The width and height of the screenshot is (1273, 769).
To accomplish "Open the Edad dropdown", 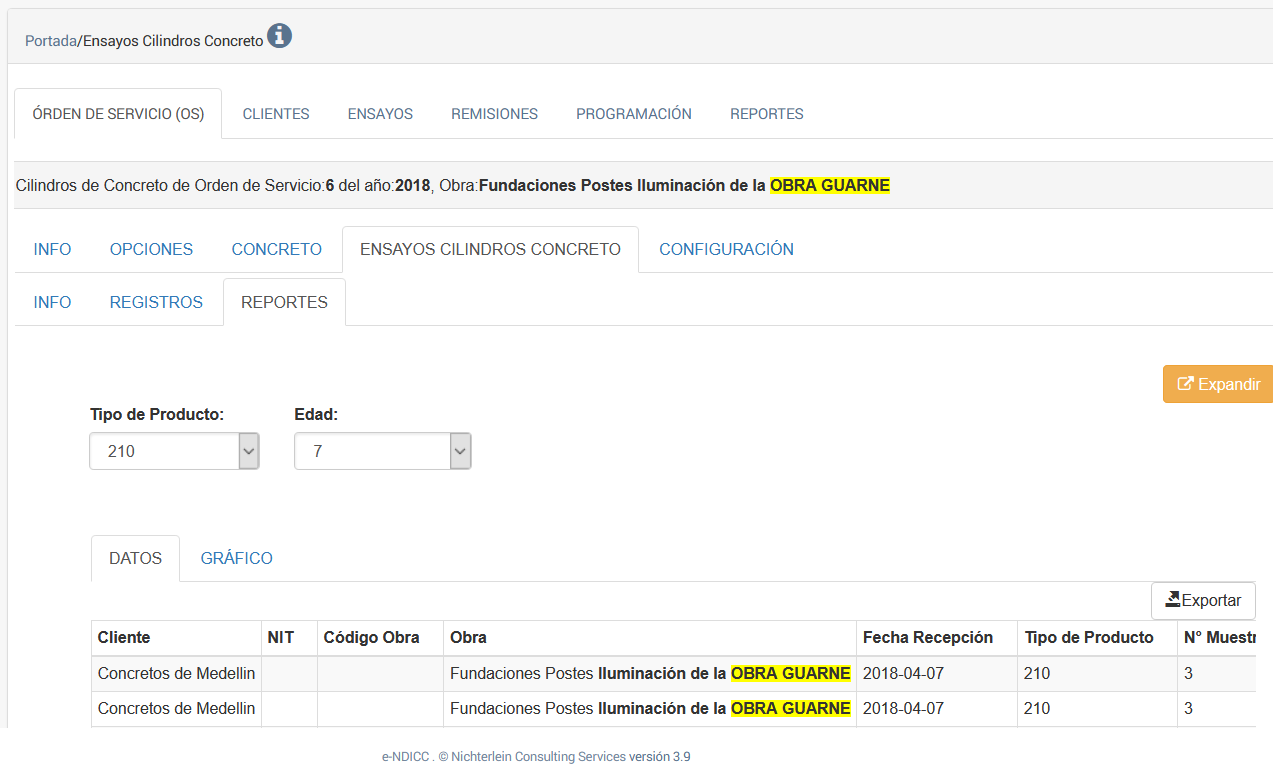I will [382, 451].
